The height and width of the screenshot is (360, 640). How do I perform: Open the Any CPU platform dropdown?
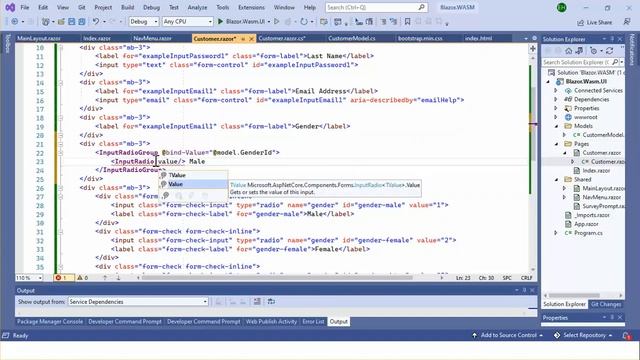tap(188, 22)
